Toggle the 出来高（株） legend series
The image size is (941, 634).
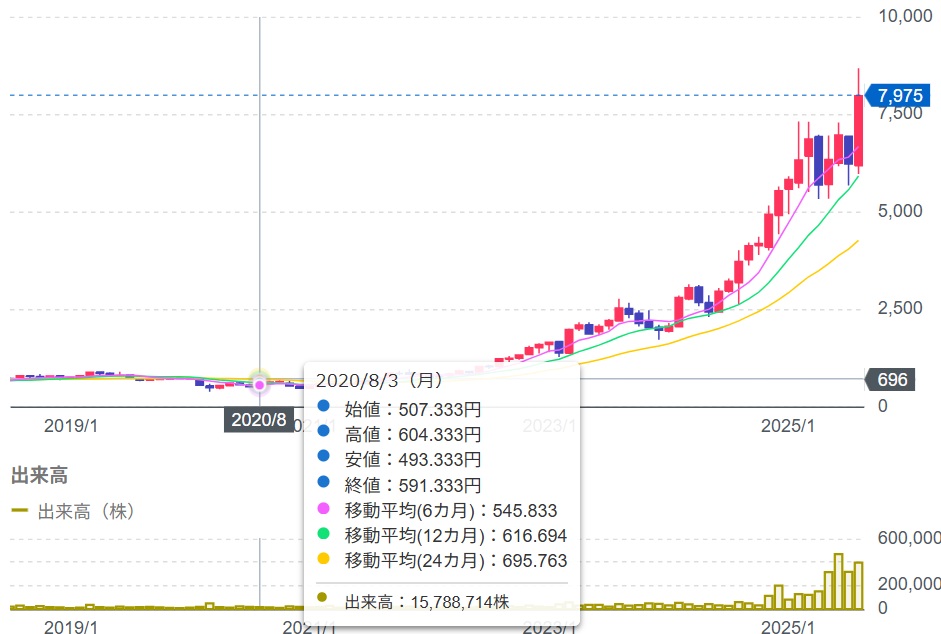click(85, 511)
